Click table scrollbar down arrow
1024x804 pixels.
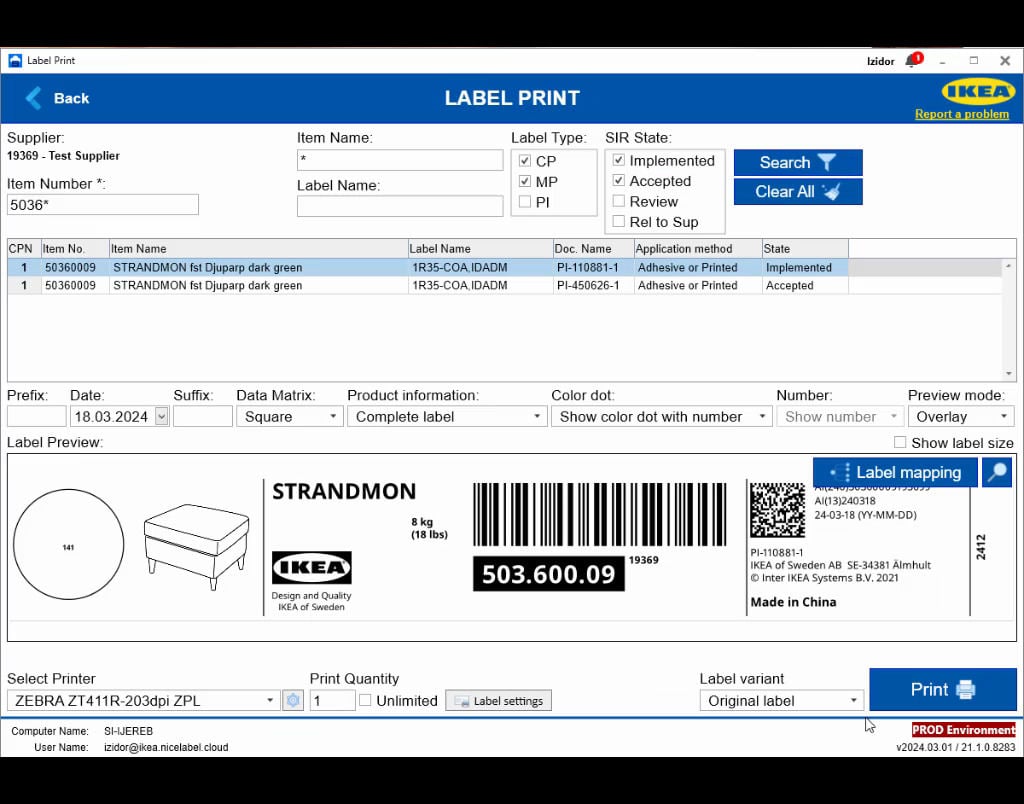click(x=1009, y=374)
